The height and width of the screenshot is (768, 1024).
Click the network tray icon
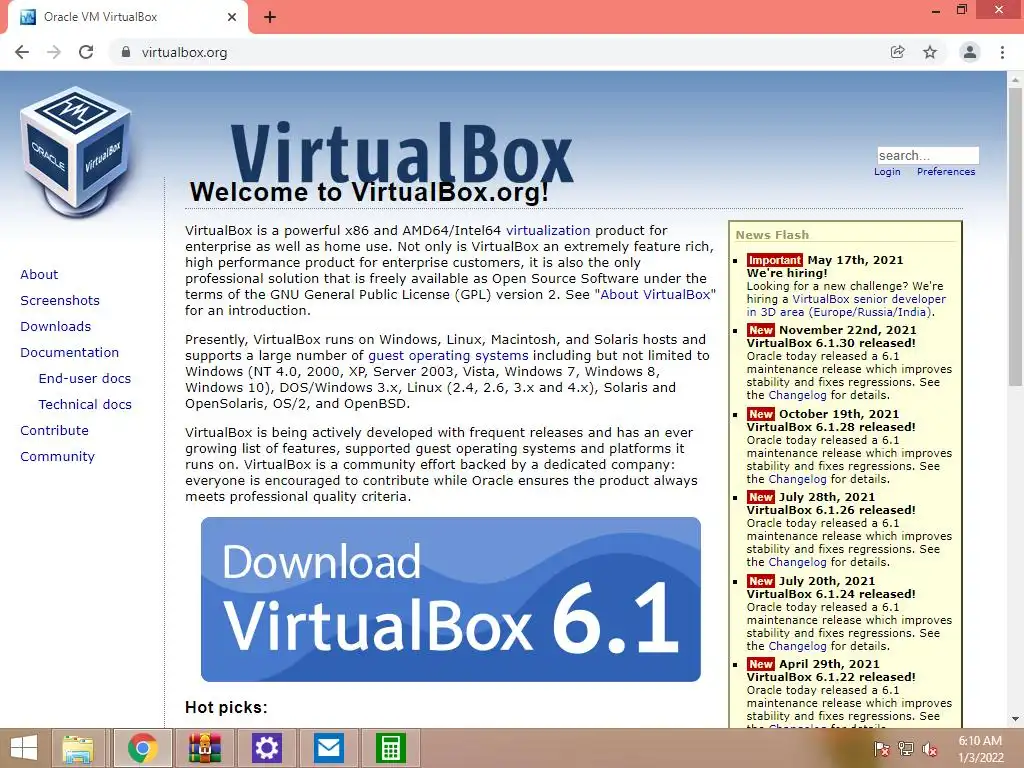pyautogui.click(x=906, y=748)
